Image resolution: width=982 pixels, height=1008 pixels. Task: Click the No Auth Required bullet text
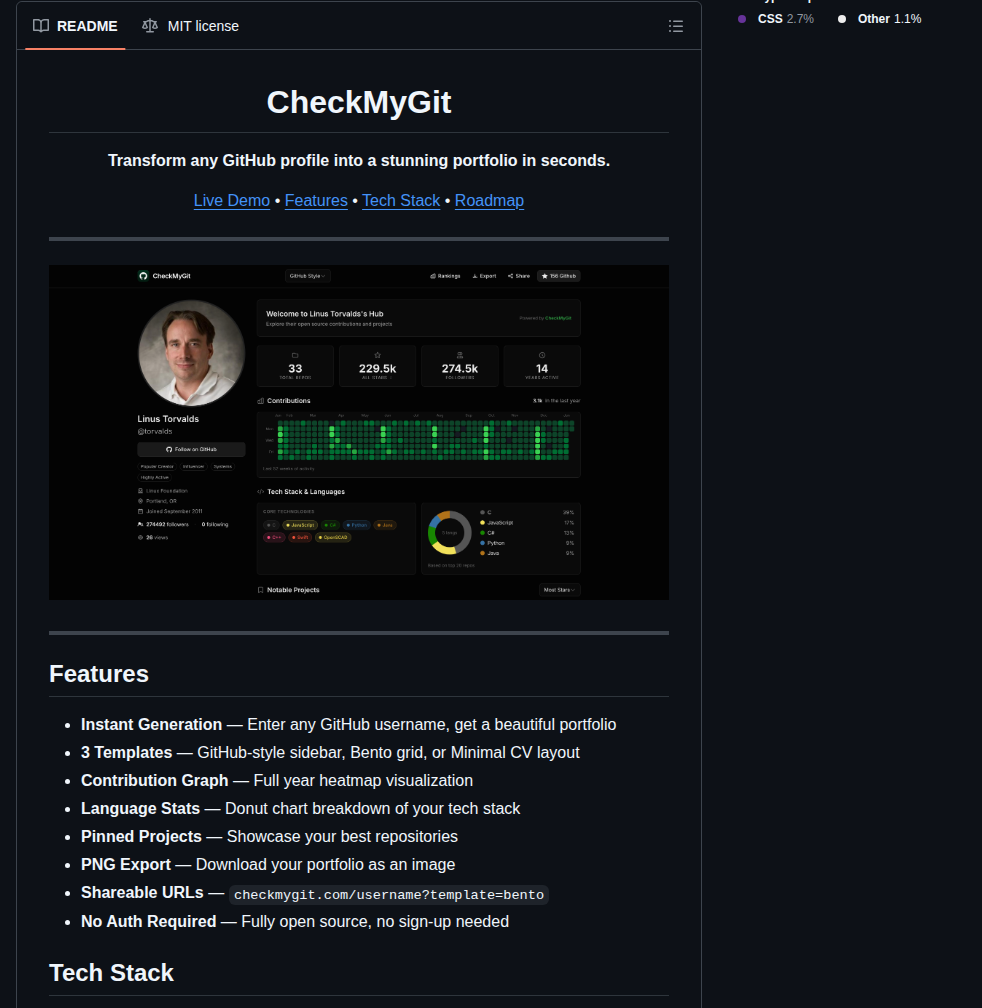(295, 922)
